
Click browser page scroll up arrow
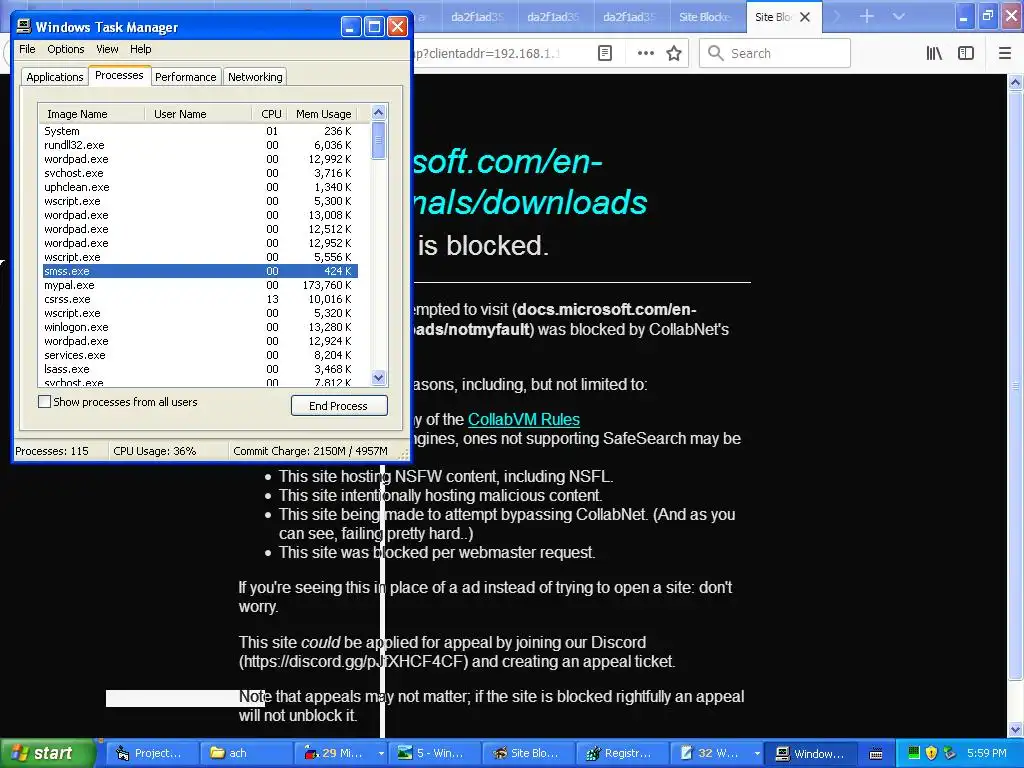coord(1015,82)
